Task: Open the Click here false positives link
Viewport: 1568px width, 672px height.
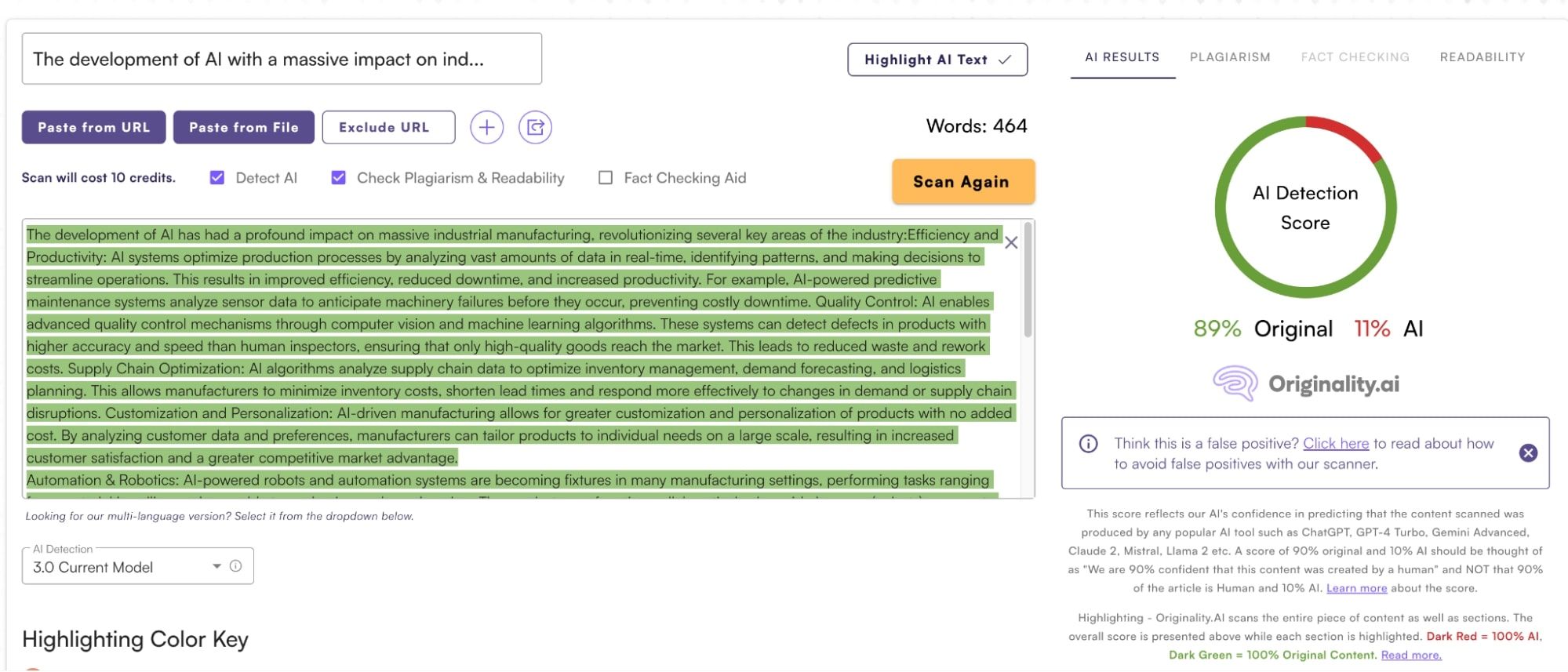Action: [x=1335, y=443]
